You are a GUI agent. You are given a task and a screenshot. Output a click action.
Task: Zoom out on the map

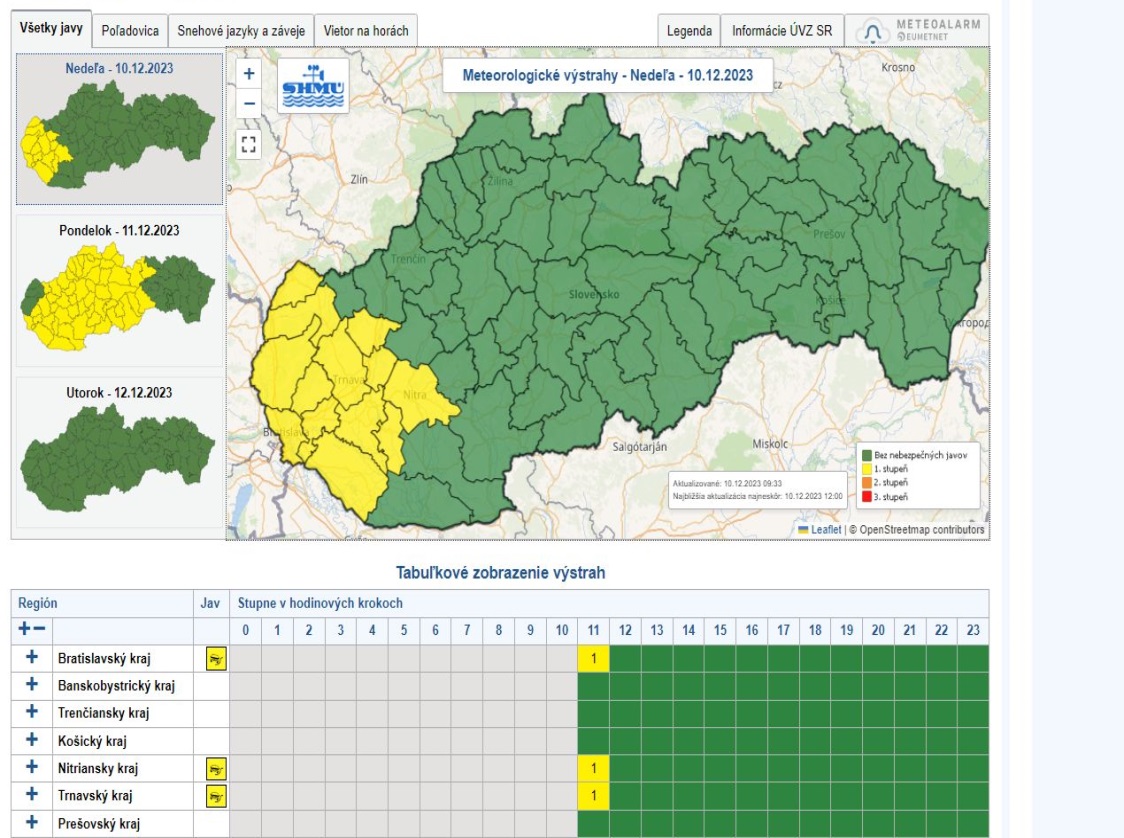[x=249, y=103]
